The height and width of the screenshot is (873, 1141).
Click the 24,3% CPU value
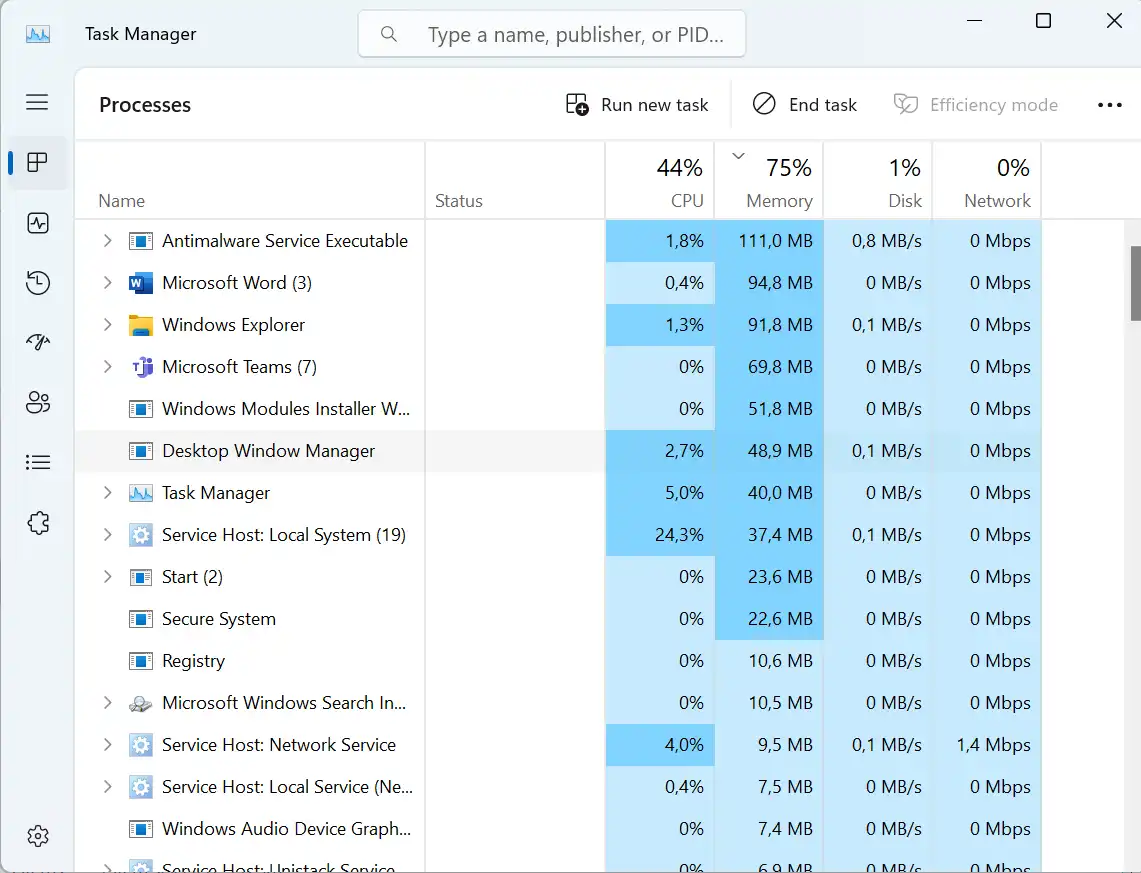pos(679,535)
